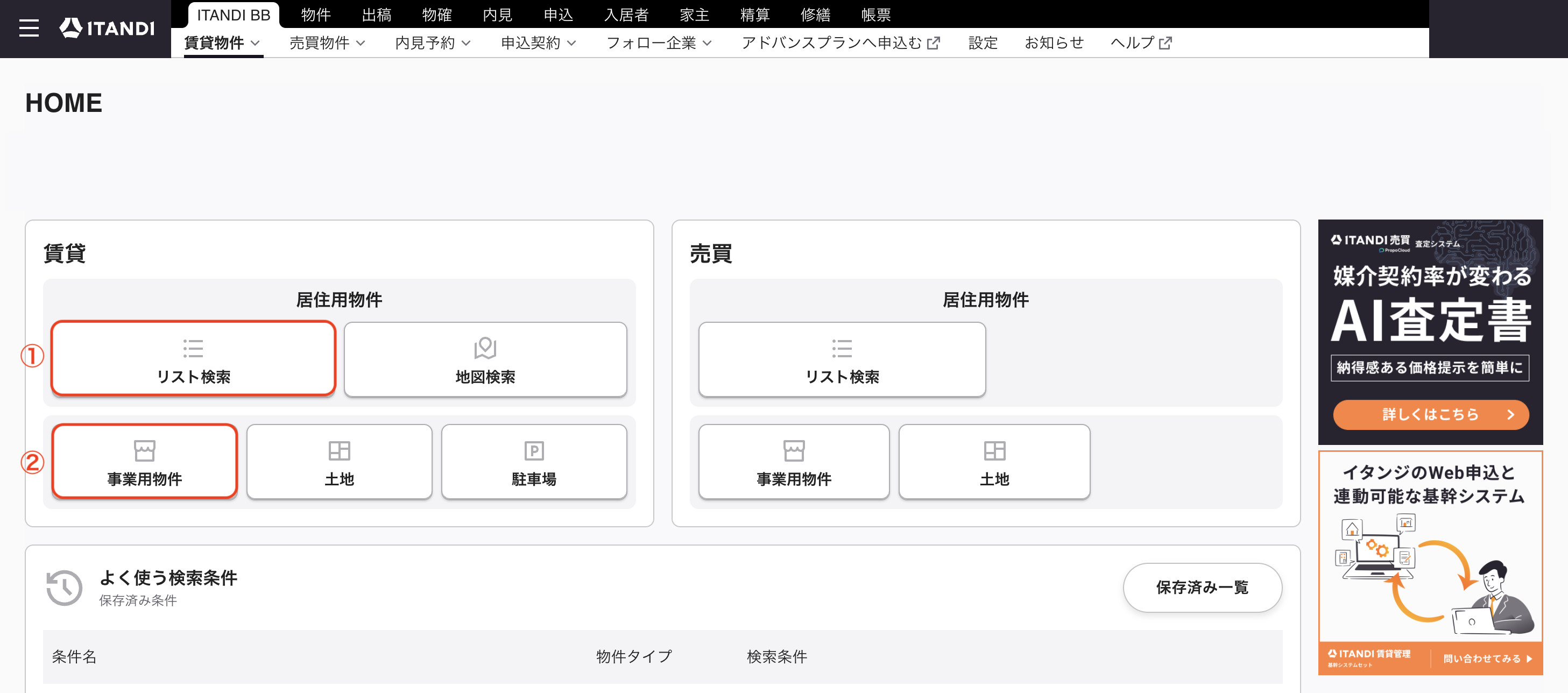The height and width of the screenshot is (693, 1568).
Task: Click the rental リスト検索 button
Action: [x=193, y=359]
